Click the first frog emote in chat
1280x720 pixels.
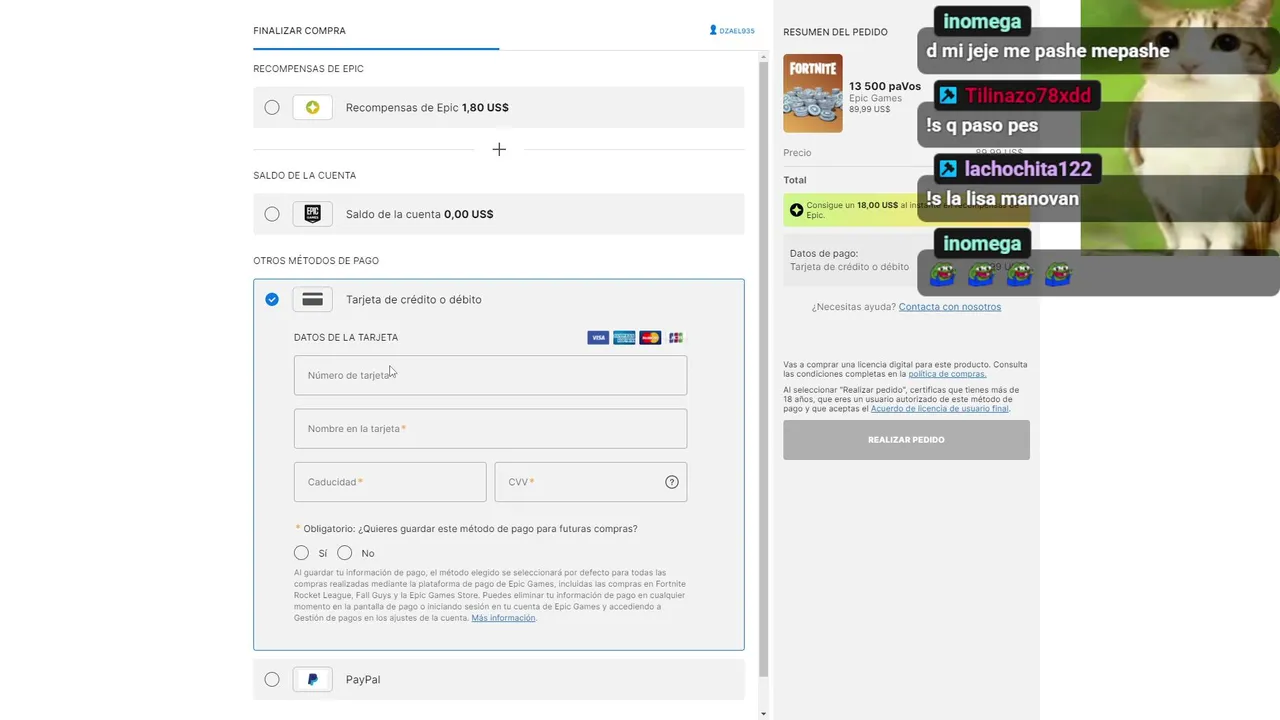(x=942, y=274)
